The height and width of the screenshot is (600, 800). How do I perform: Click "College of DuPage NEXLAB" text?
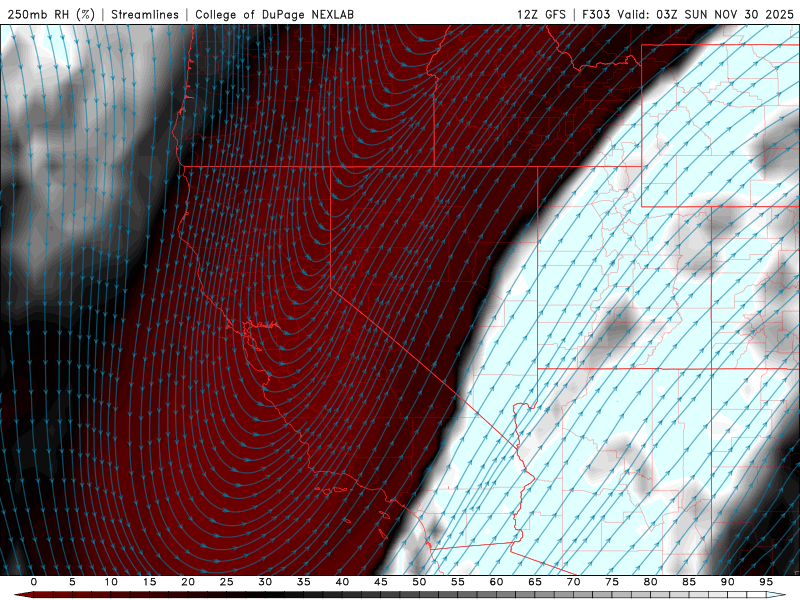274,14
